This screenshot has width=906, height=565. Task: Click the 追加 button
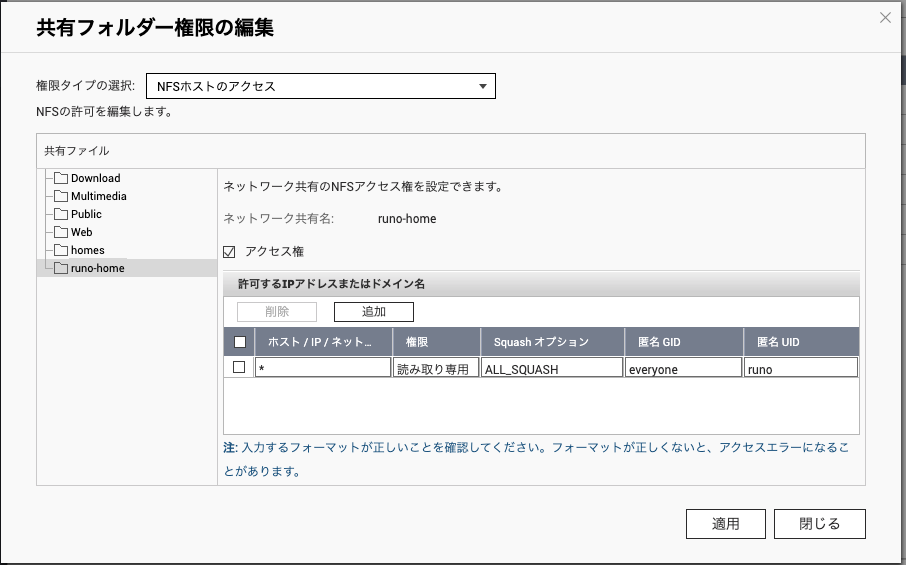pyautogui.click(x=374, y=312)
